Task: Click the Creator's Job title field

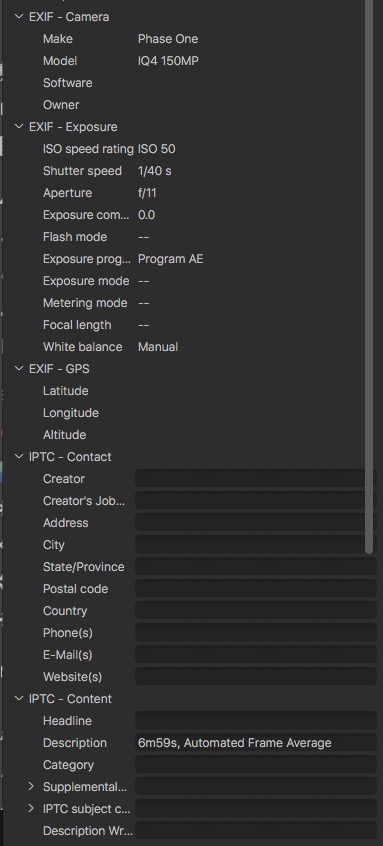Action: pyautogui.click(x=256, y=501)
